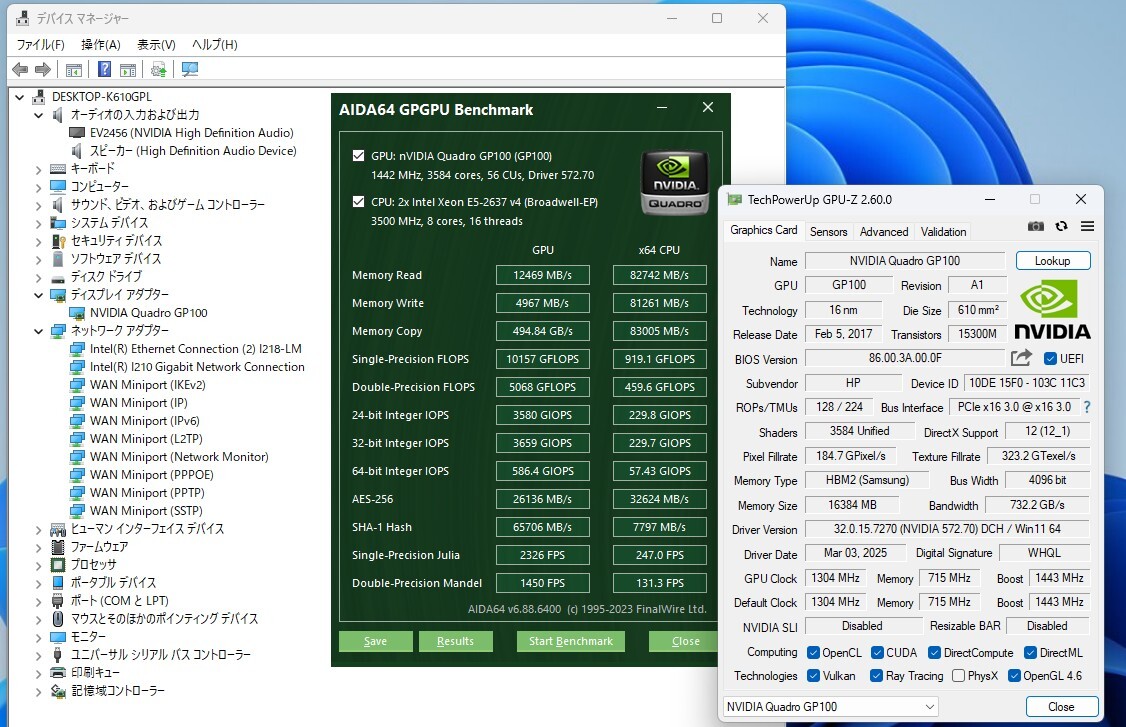Switch to the Sensors tab in GPU-Z
The image size is (1126, 727).
[x=828, y=231]
